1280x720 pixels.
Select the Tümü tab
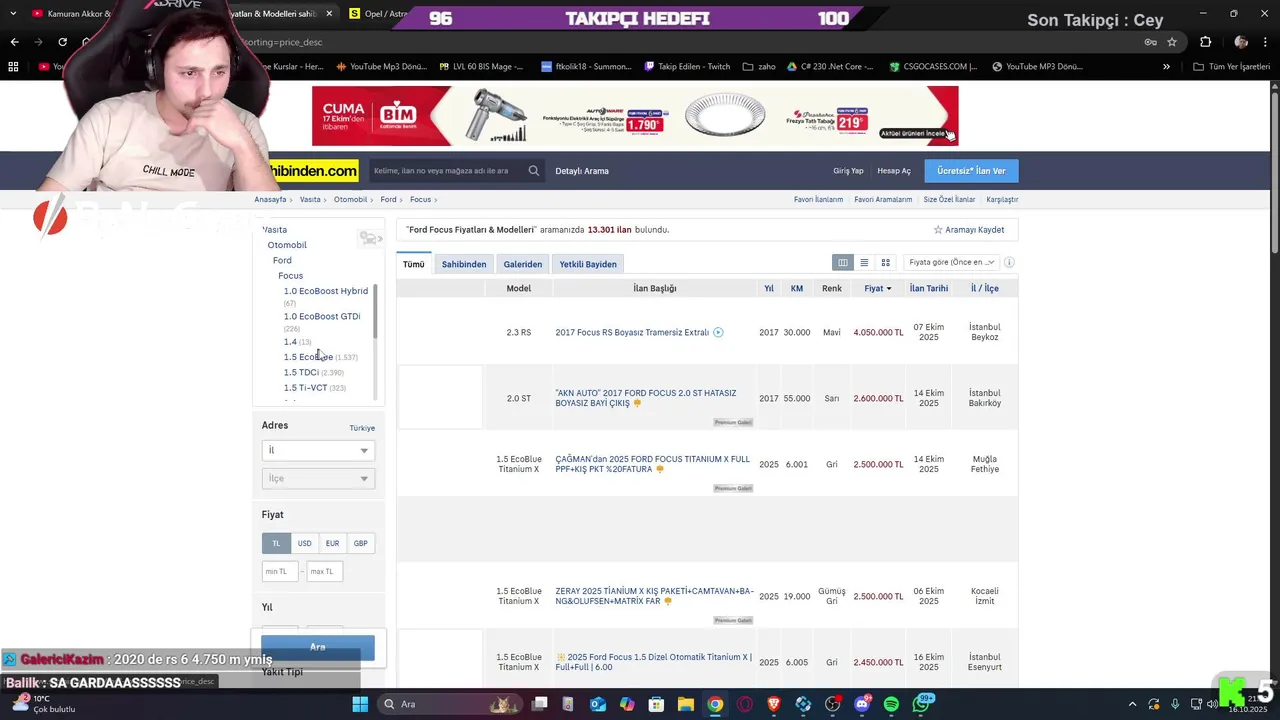click(413, 264)
